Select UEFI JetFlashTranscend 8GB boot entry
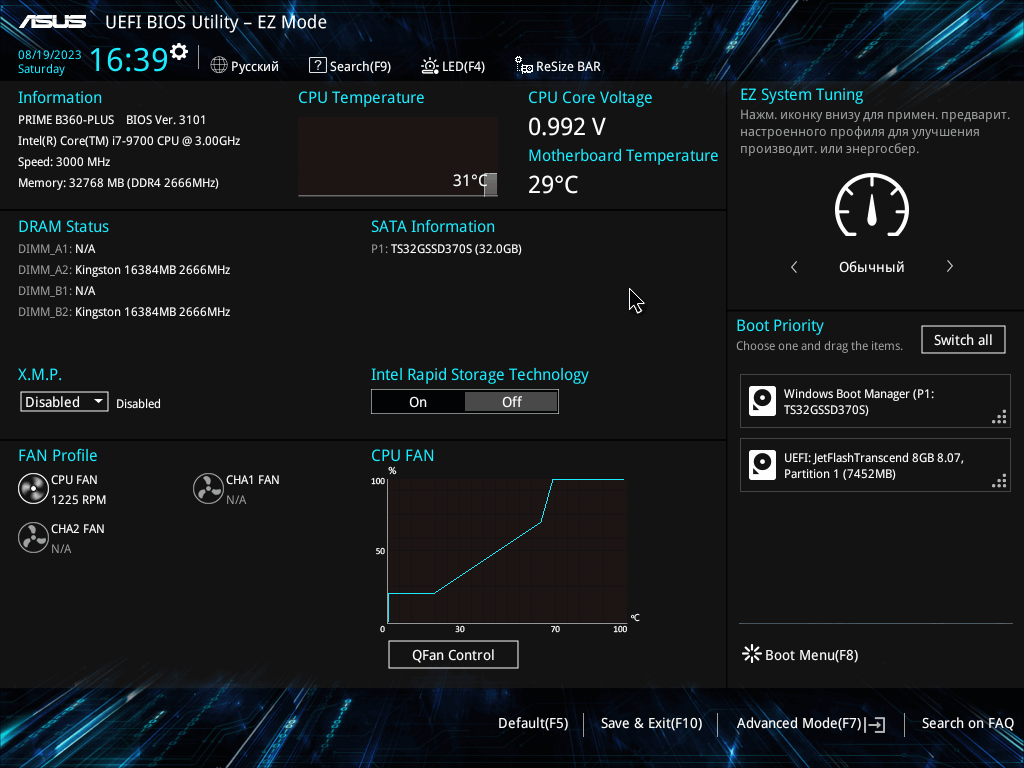 [875, 465]
